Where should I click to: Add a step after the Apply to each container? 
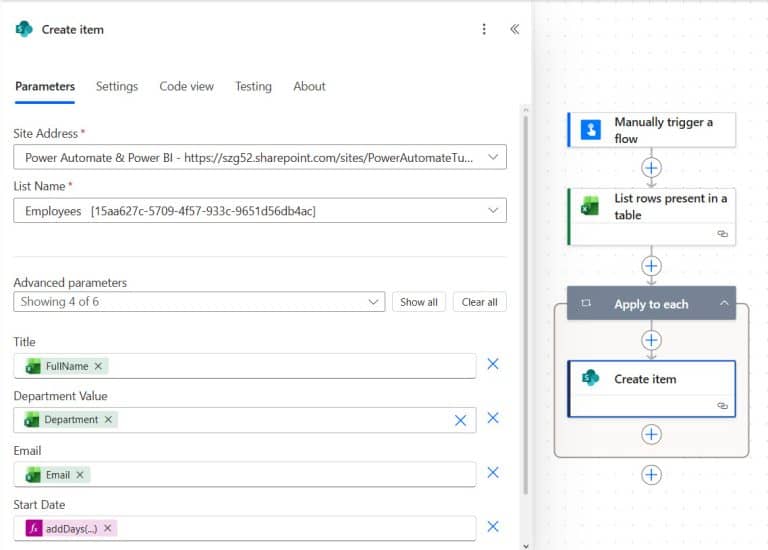click(651, 475)
